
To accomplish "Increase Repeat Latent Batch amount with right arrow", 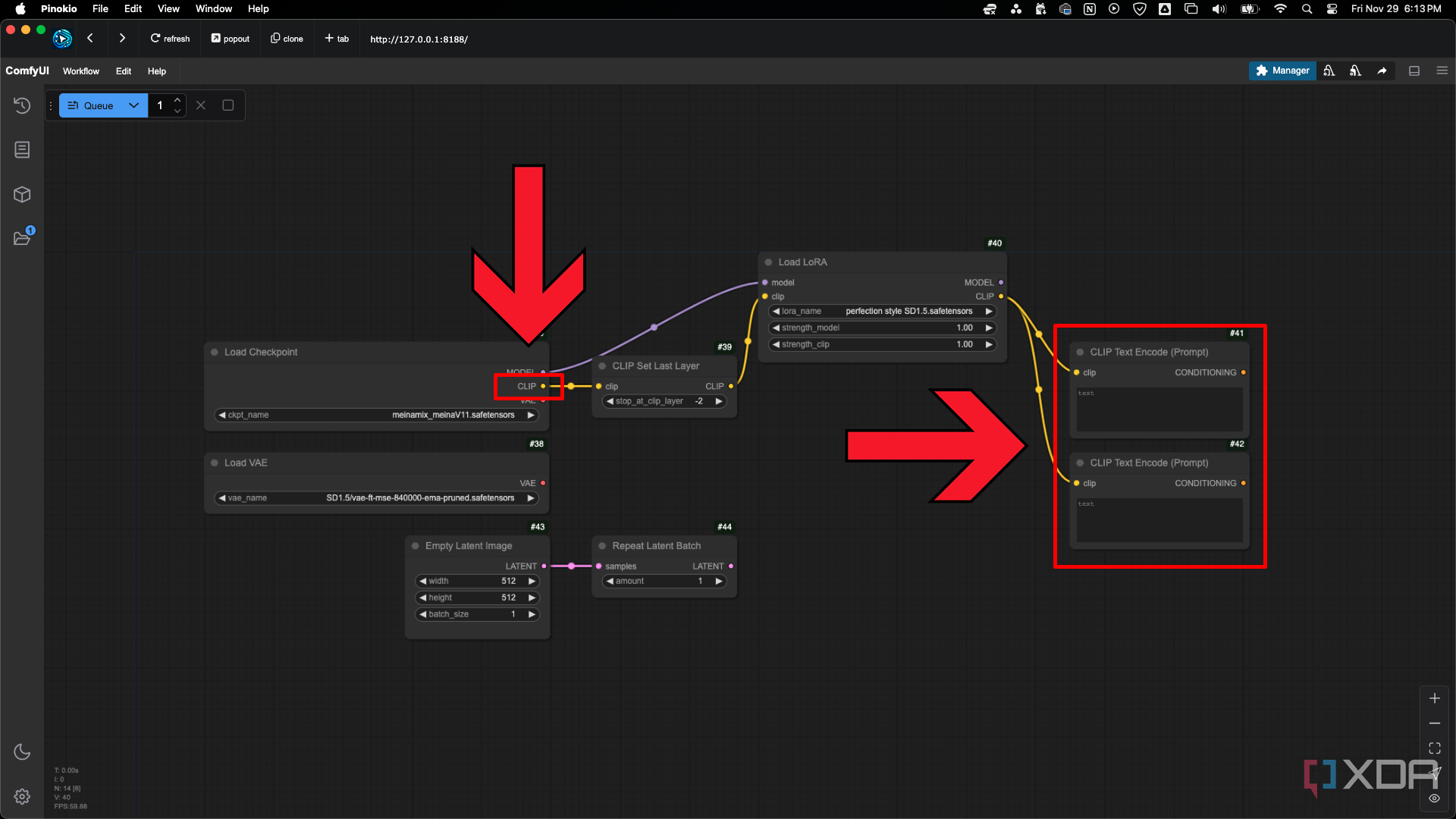I will 719,582.
